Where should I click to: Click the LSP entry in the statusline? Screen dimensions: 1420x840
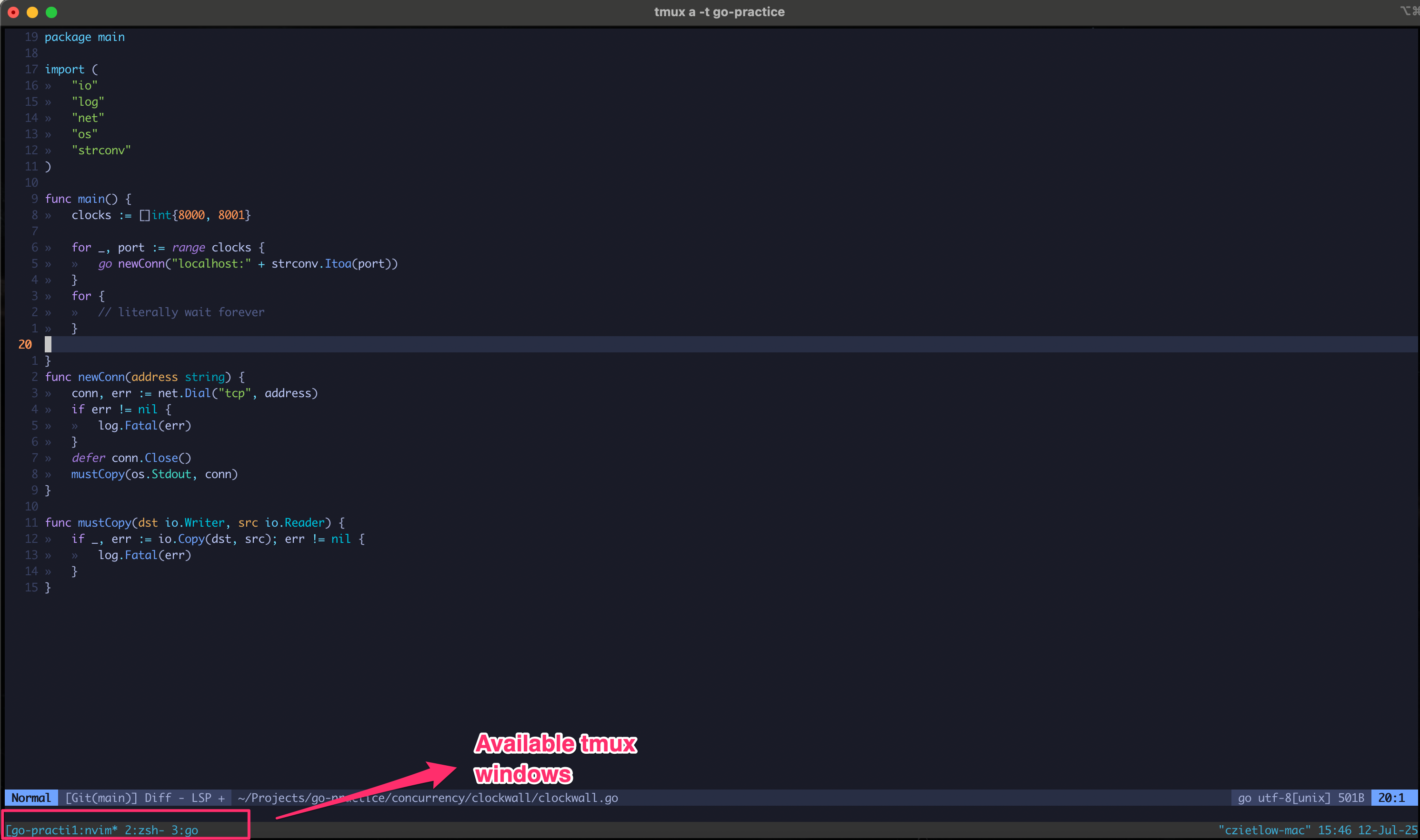pos(201,798)
